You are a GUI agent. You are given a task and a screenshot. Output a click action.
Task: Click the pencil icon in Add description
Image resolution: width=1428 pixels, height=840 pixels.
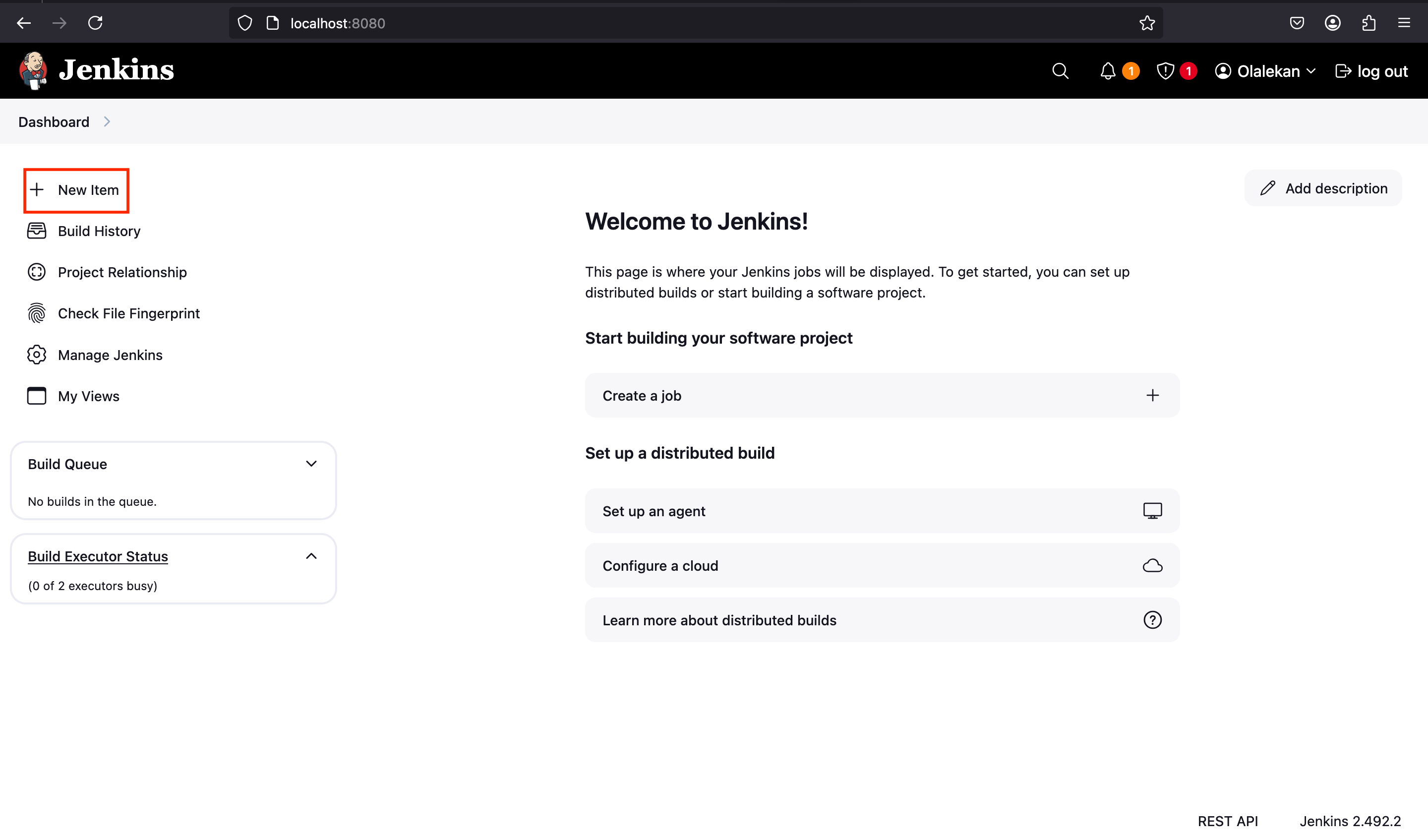[1268, 188]
